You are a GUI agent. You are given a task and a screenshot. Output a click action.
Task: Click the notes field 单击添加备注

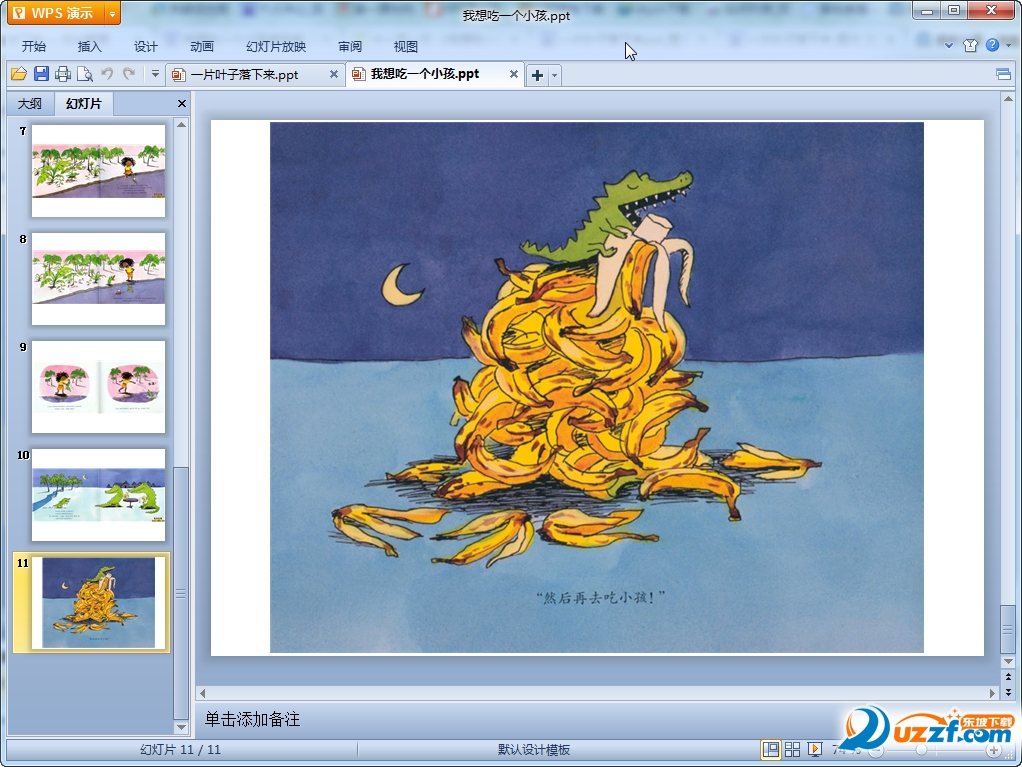coord(252,719)
